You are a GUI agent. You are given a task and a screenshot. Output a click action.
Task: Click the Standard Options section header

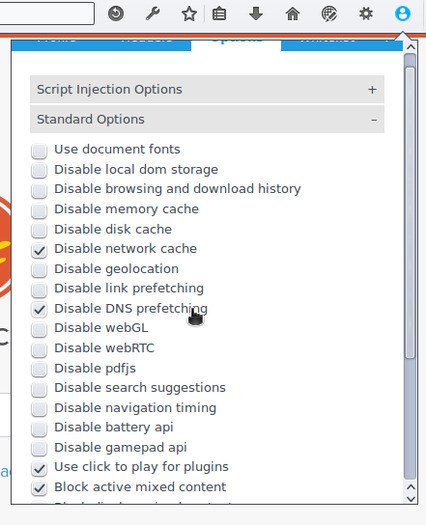click(x=207, y=120)
